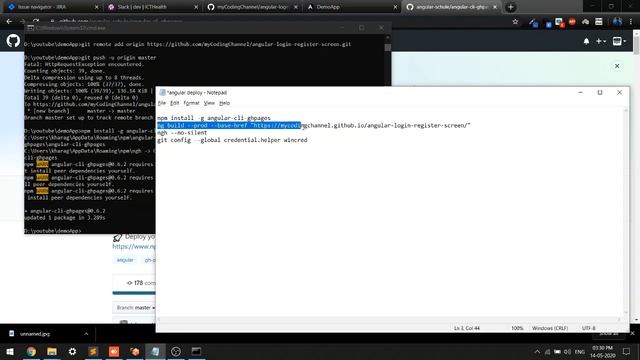Viewport: 640px width, 360px height.
Task: Click the 'git config --global credential.helper' line
Action: pyautogui.click(x=232, y=140)
